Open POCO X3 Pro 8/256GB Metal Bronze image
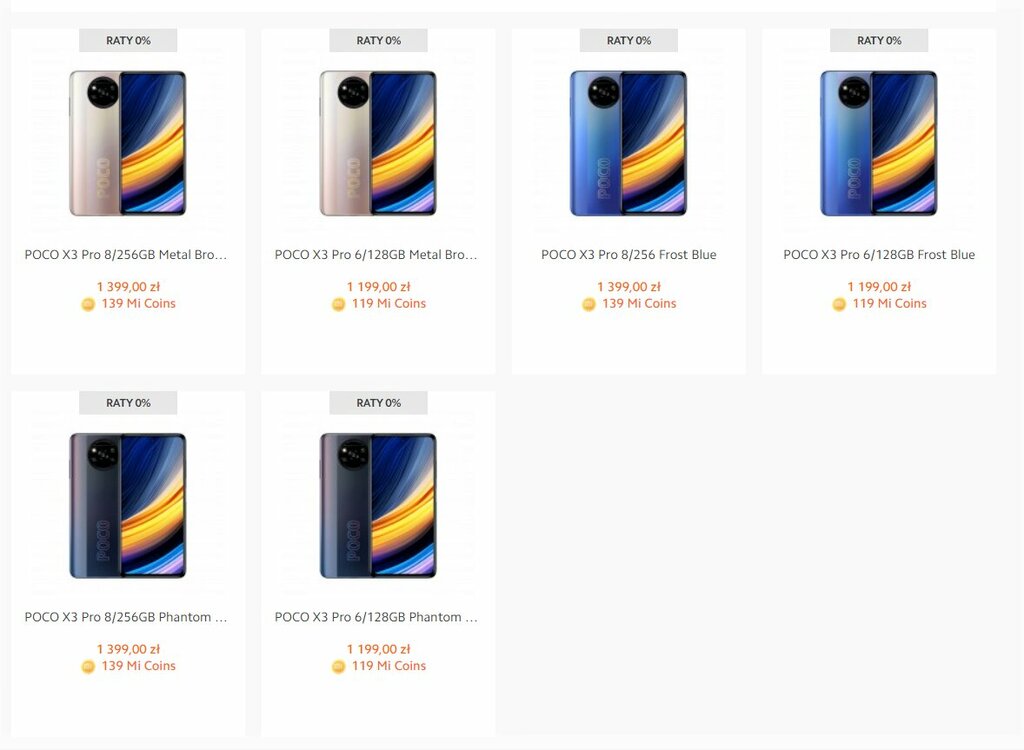1024x750 pixels. pyautogui.click(x=128, y=143)
